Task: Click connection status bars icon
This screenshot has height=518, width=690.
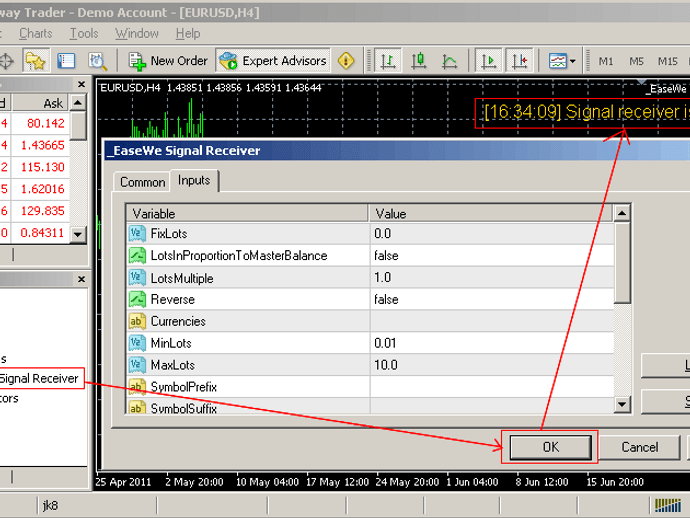Action: [x=668, y=505]
